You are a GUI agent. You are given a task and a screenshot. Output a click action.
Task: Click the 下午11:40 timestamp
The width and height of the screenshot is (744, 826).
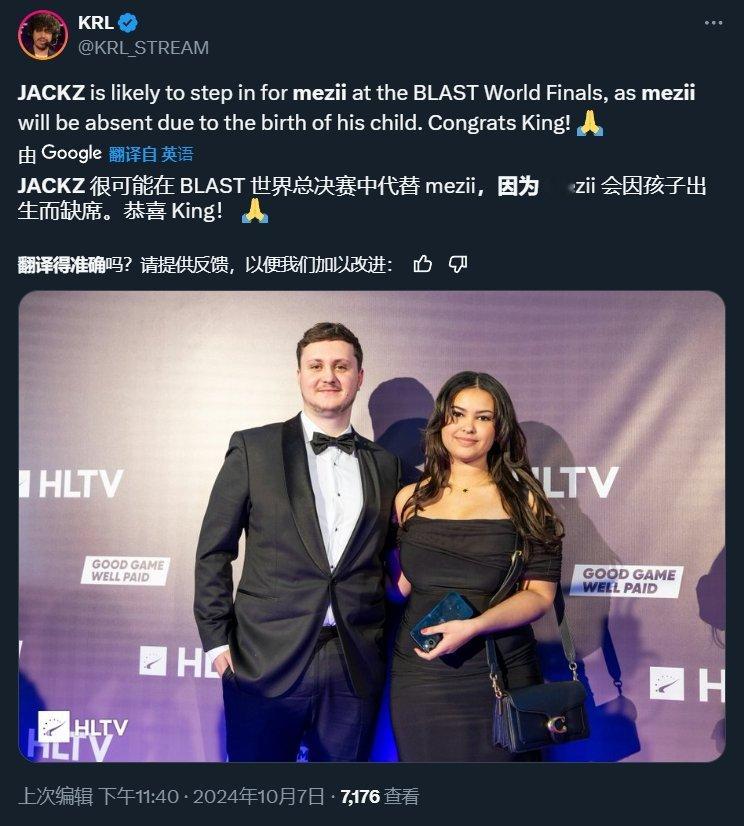click(139, 796)
